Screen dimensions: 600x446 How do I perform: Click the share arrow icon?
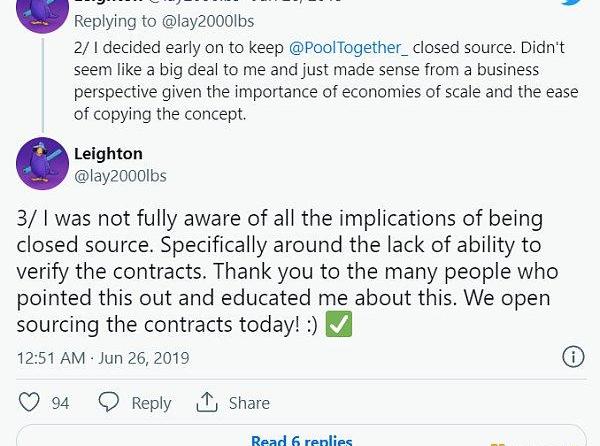(207, 402)
